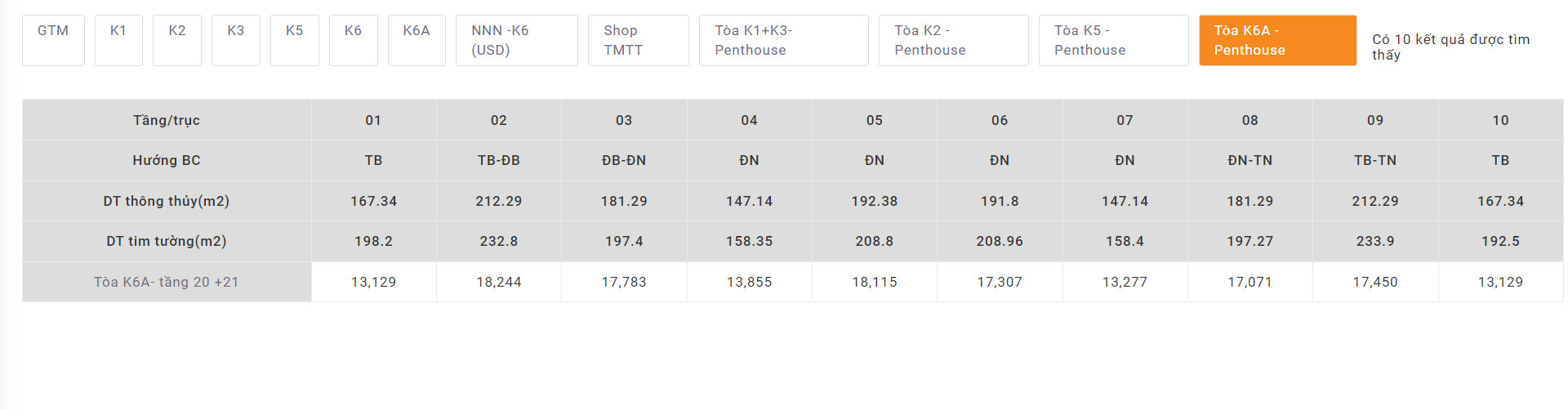Click price 18,115 under column 05

pyautogui.click(x=875, y=282)
